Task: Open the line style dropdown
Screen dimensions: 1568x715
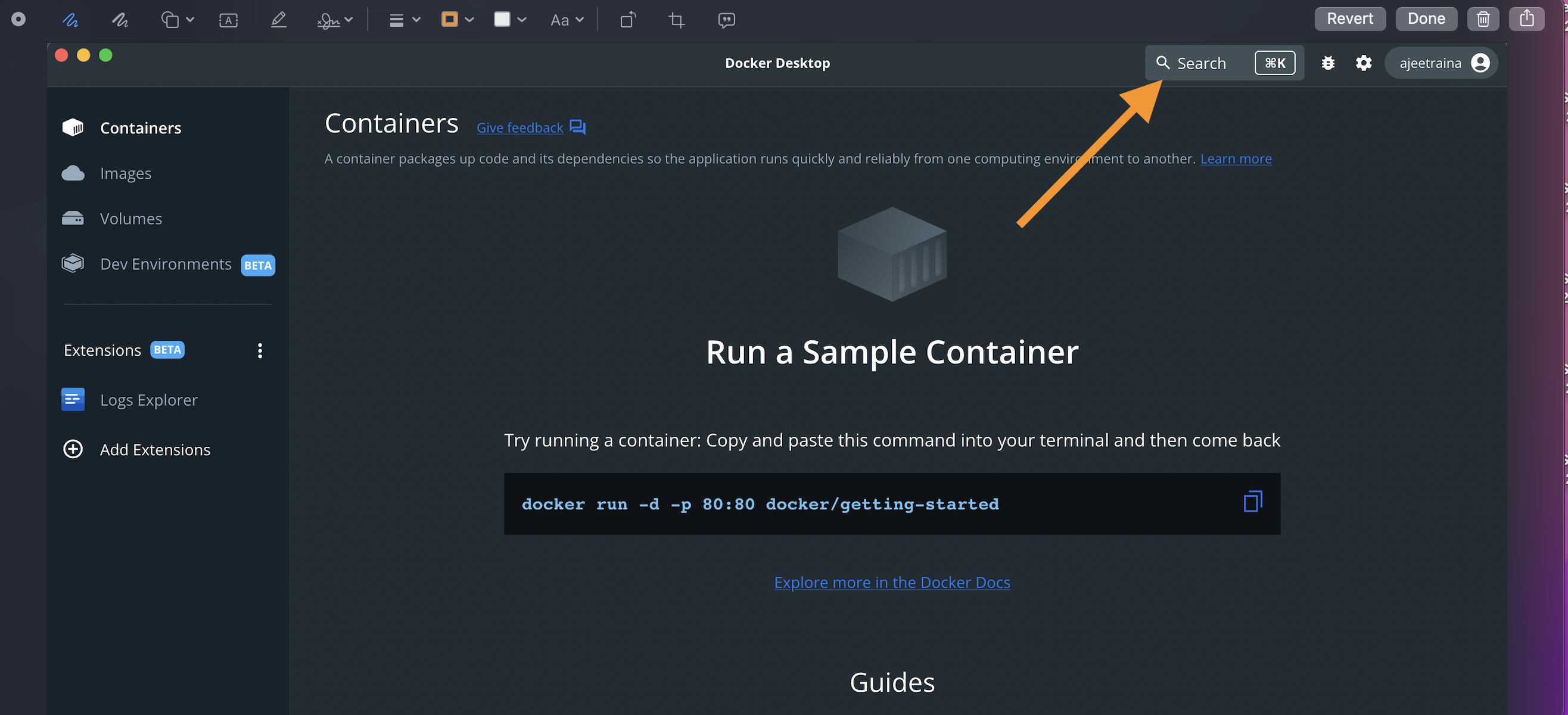Action: coord(404,20)
